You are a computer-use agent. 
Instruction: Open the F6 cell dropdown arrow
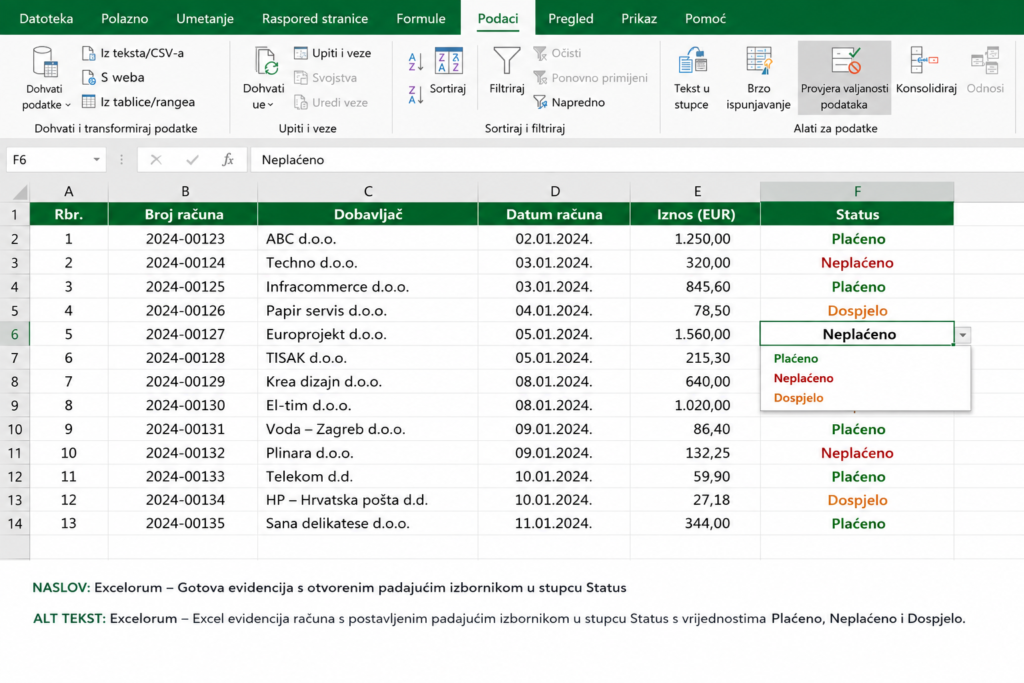[963, 335]
